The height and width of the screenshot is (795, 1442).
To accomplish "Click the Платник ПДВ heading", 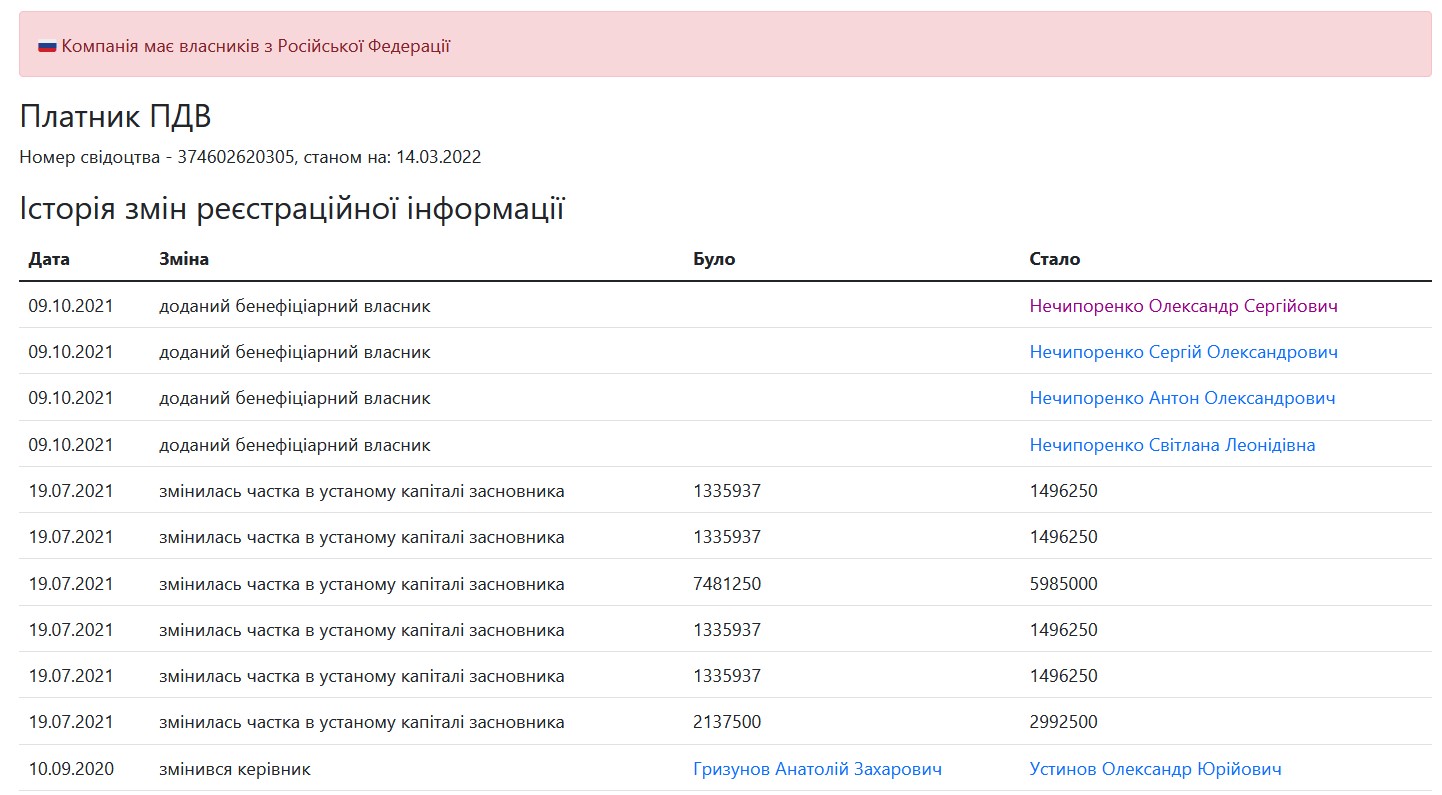I will (x=116, y=116).
